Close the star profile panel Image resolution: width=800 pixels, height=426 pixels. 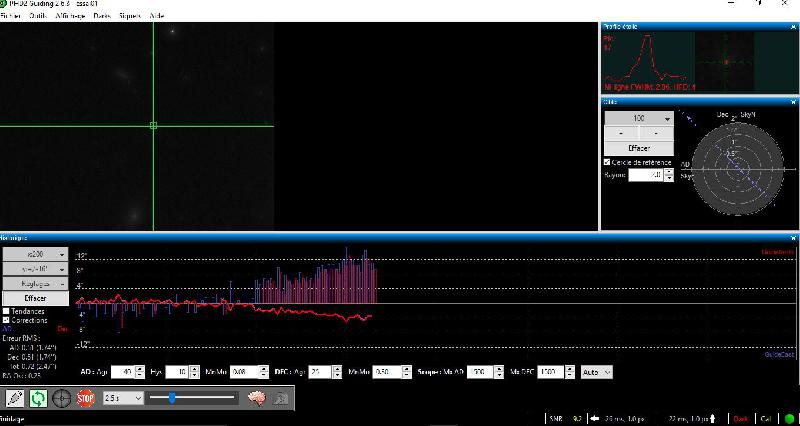click(793, 27)
